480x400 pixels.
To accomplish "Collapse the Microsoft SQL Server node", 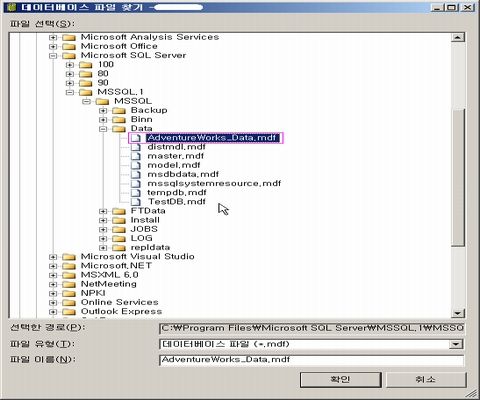I will click(53, 56).
